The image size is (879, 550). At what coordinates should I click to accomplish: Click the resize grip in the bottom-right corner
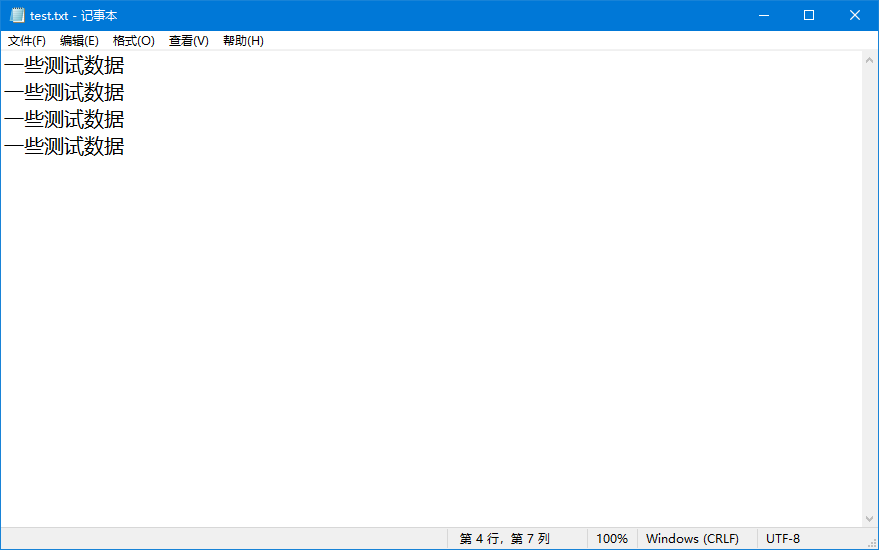click(871, 542)
